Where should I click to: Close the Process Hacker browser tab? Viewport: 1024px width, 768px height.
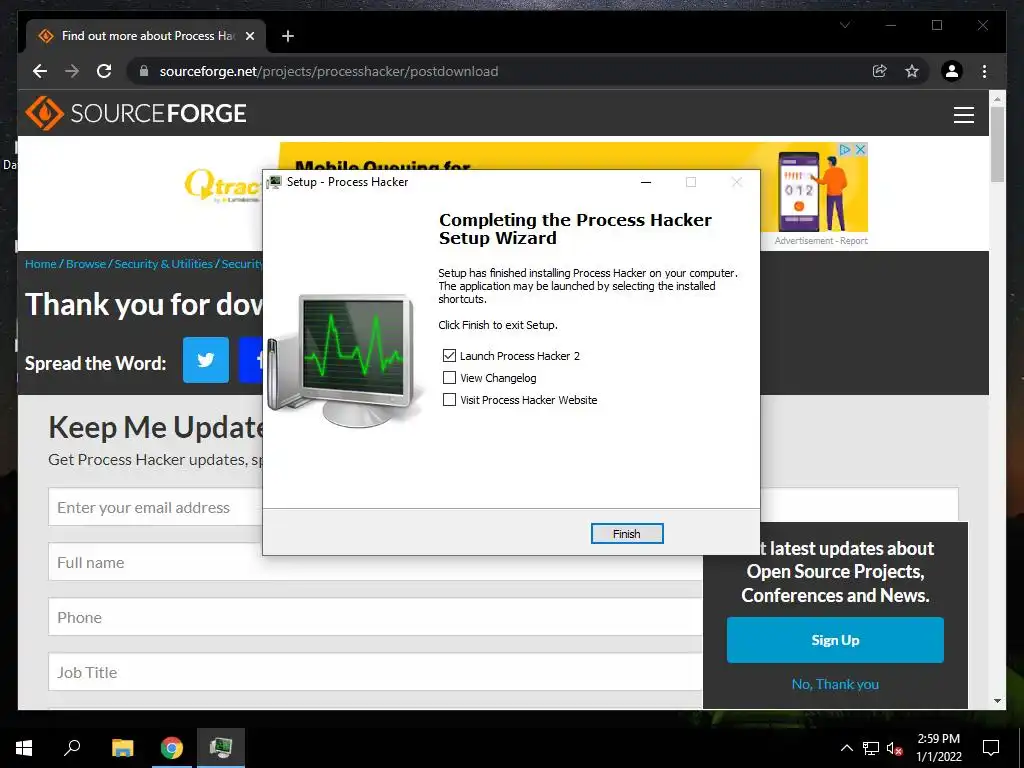point(249,36)
